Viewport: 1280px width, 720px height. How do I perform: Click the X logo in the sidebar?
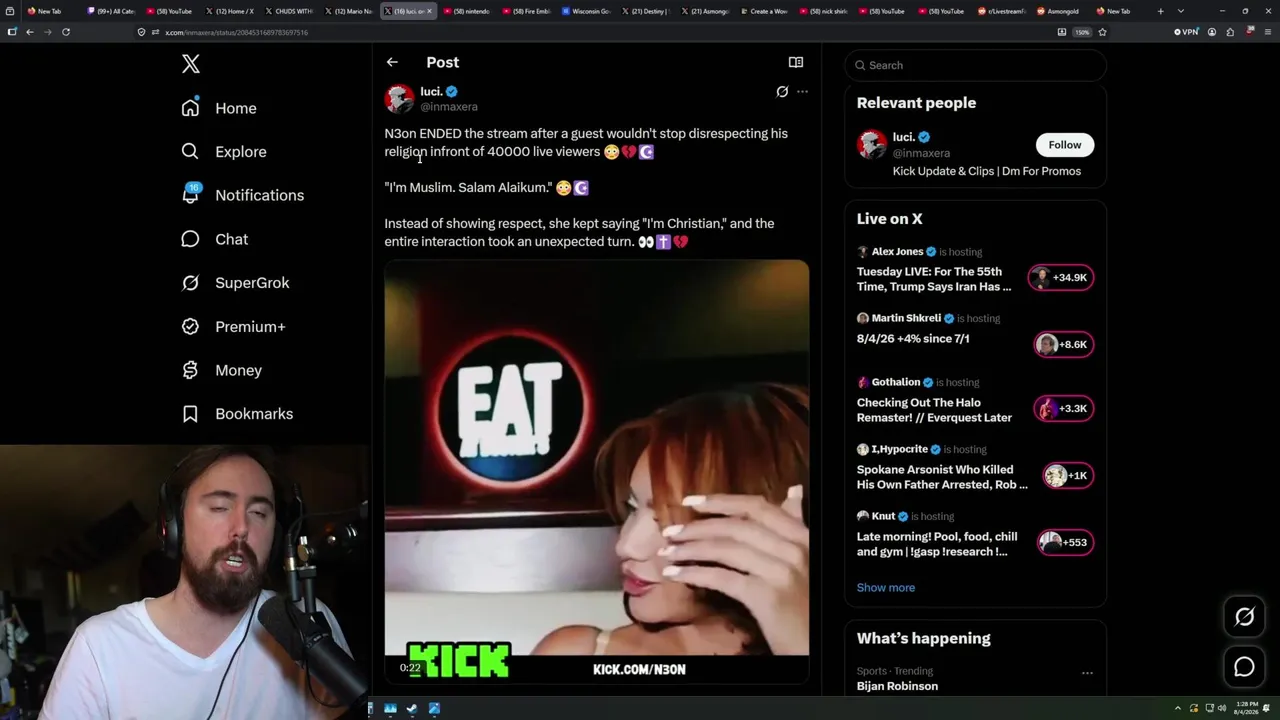click(191, 64)
